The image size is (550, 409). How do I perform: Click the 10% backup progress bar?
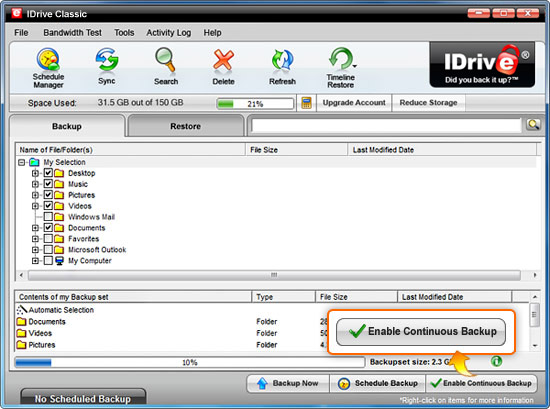[x=189, y=362]
